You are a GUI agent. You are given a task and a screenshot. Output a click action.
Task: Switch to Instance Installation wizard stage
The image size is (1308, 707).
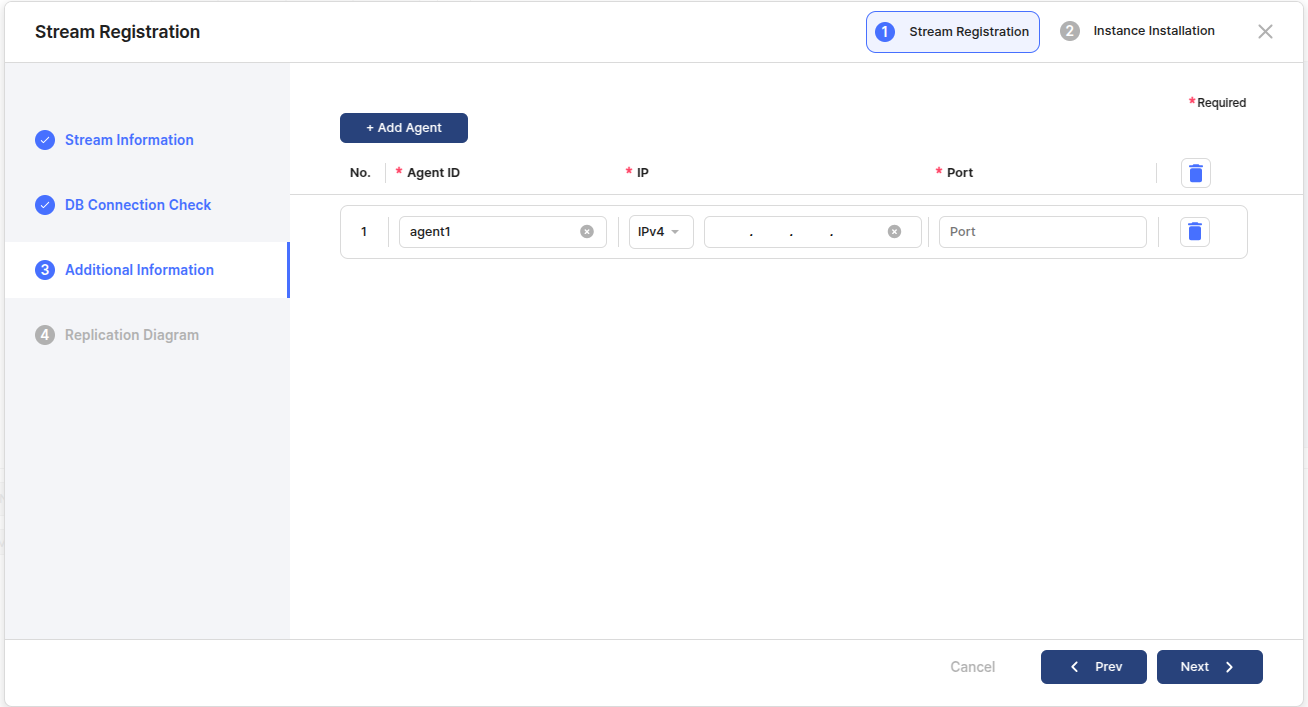tap(1138, 31)
